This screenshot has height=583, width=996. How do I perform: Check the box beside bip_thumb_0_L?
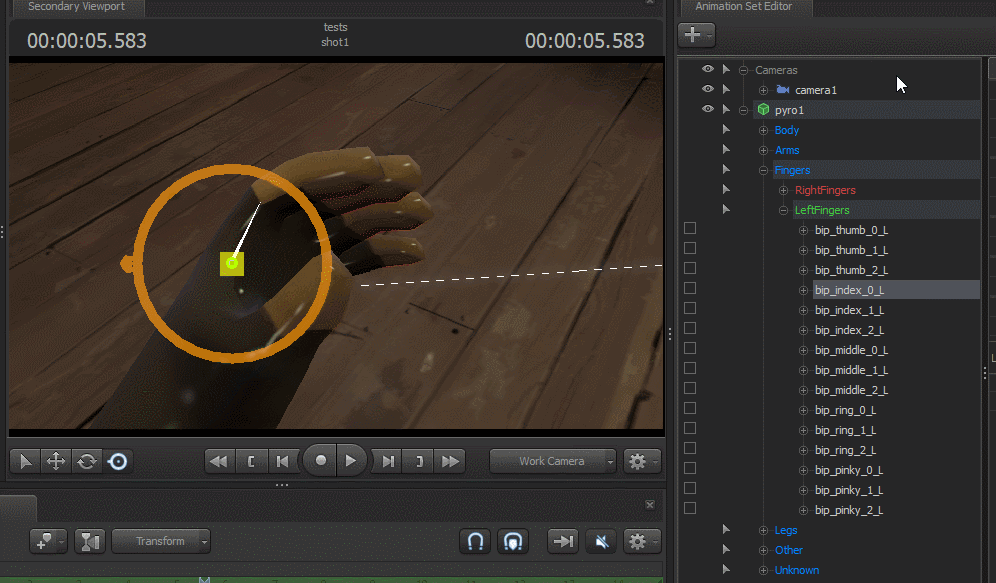(690, 228)
